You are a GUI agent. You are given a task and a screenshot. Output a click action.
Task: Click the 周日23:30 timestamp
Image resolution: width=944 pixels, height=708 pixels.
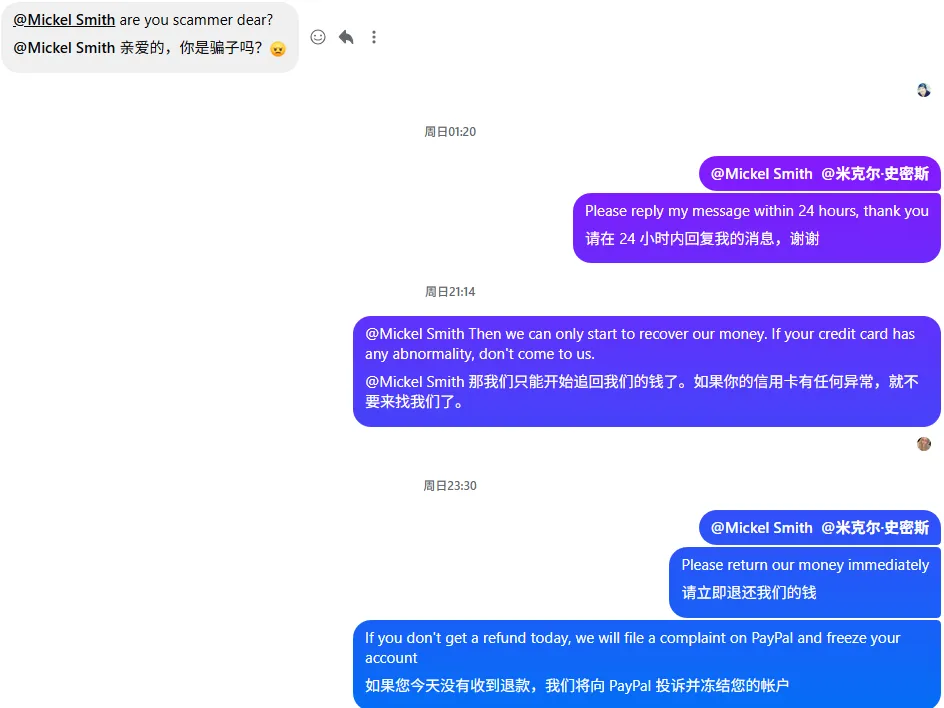(x=450, y=486)
